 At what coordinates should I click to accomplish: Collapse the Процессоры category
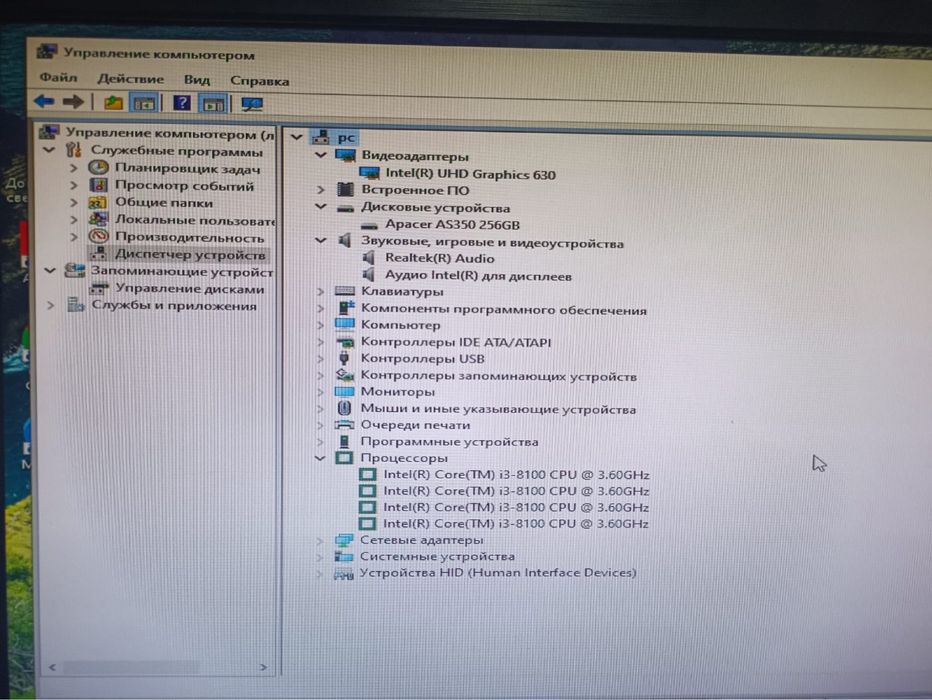tap(320, 458)
